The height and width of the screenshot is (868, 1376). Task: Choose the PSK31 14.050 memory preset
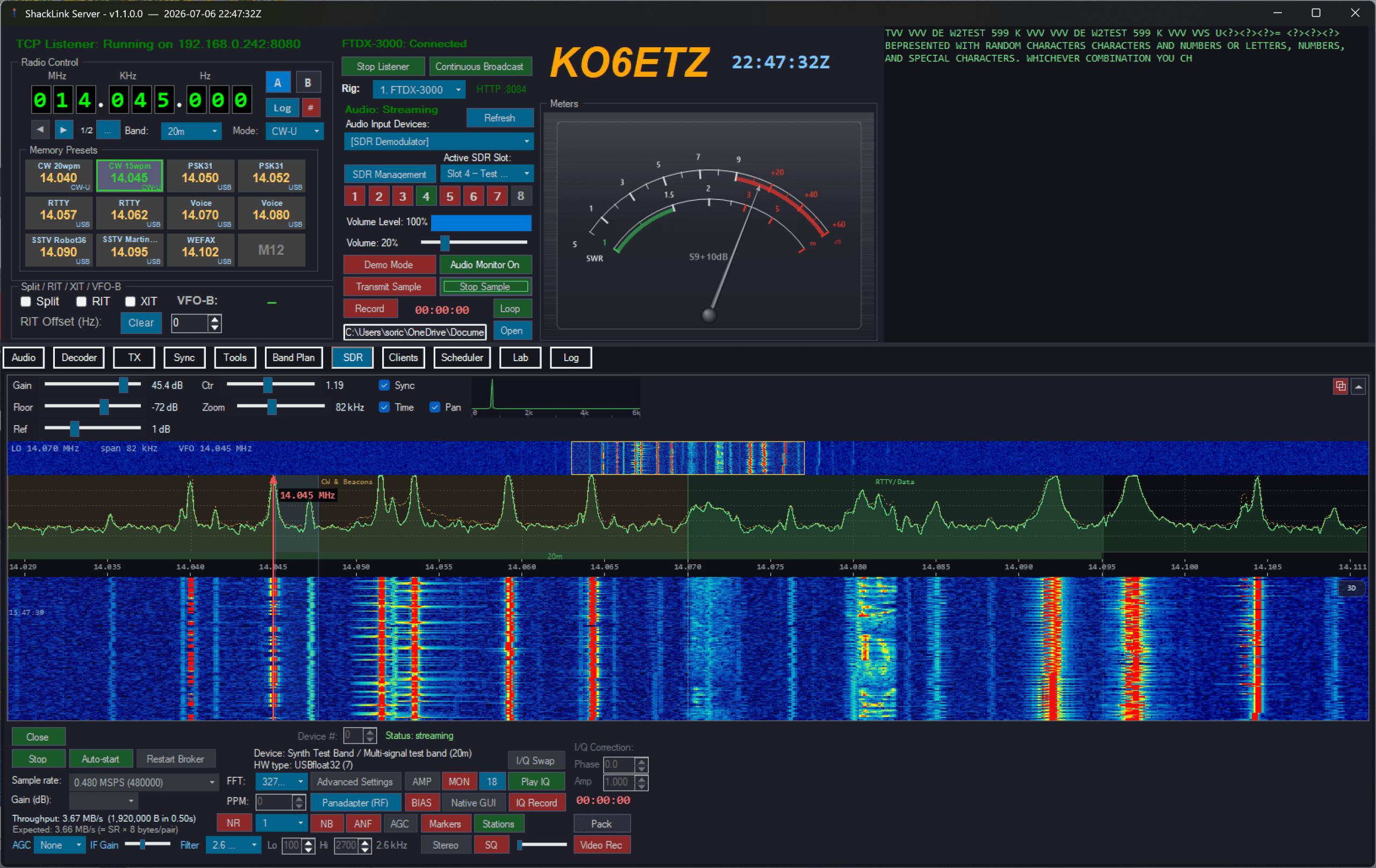click(200, 175)
